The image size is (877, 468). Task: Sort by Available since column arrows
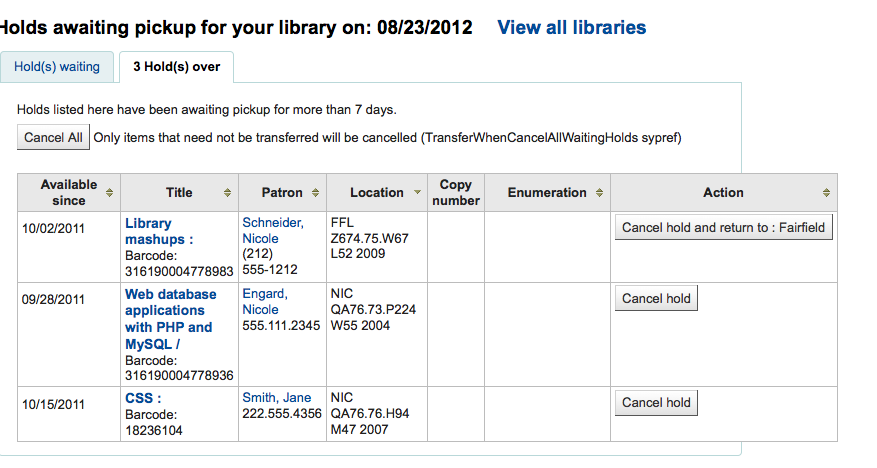pyautogui.click(x=109, y=193)
